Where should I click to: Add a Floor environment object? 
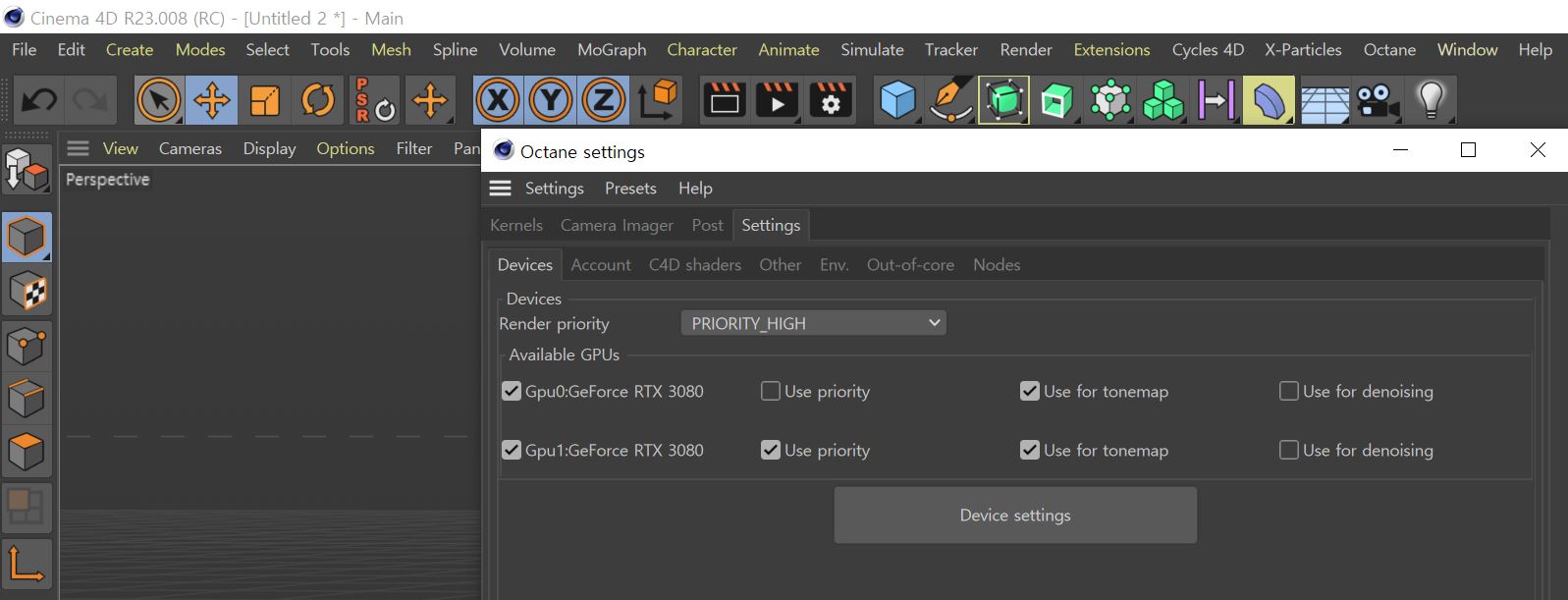1325,100
